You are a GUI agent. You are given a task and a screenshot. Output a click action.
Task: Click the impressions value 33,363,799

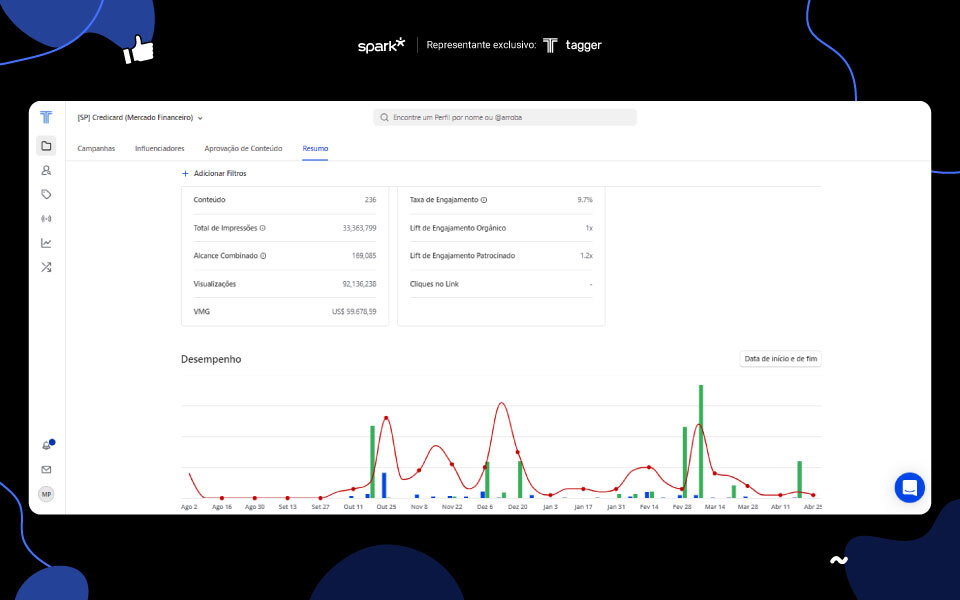point(359,228)
